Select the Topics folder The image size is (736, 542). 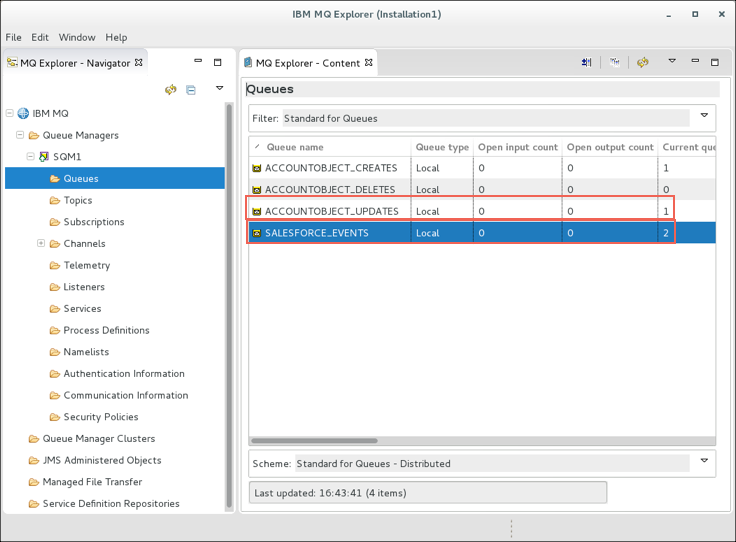click(78, 200)
